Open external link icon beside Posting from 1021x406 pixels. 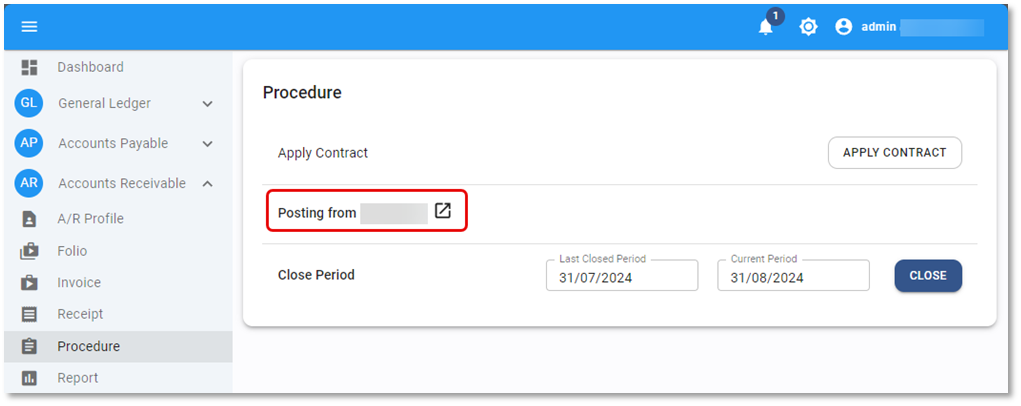(443, 212)
